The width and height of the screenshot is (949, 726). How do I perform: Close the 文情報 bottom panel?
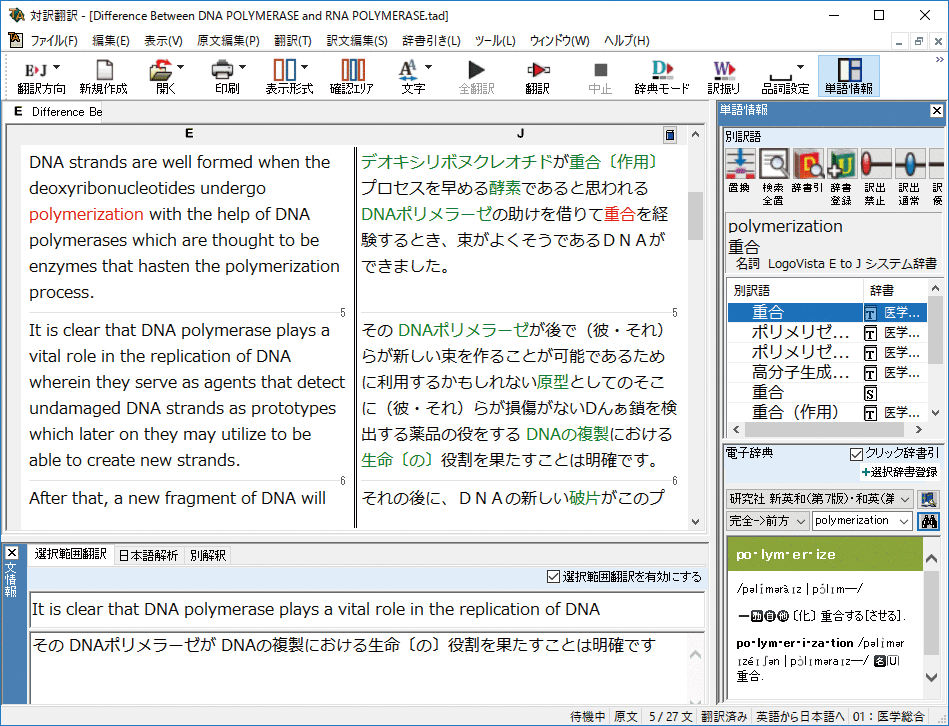point(11,552)
